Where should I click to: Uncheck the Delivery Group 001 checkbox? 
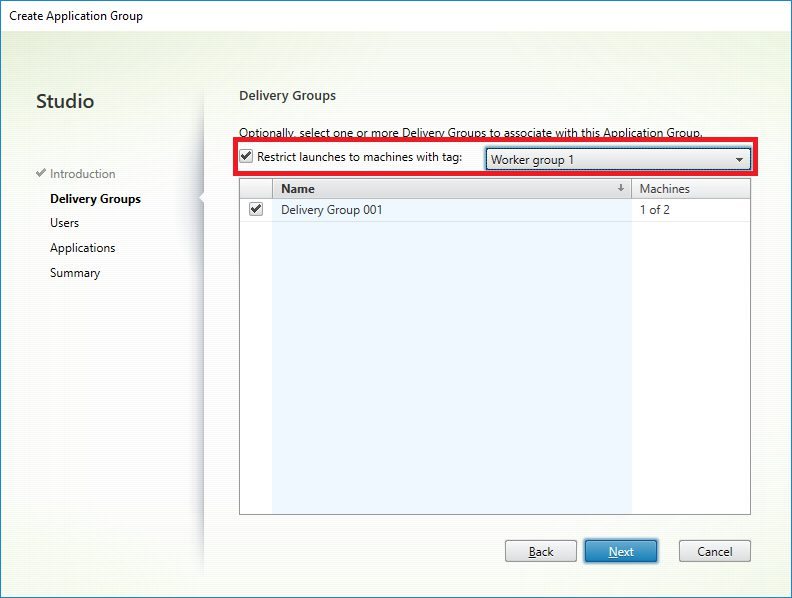[x=256, y=209]
